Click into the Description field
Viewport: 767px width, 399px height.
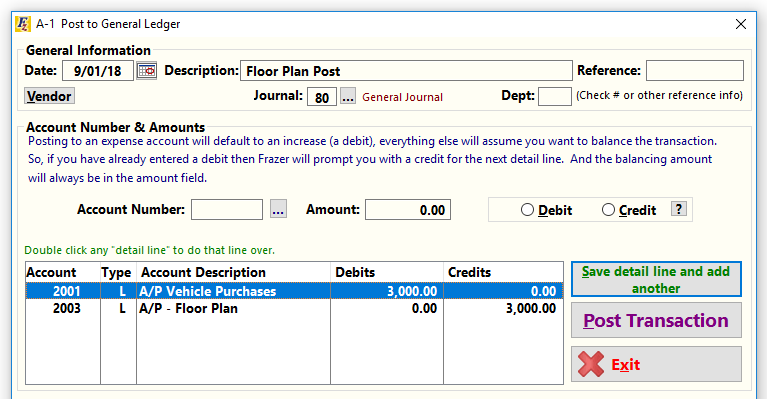pos(406,71)
